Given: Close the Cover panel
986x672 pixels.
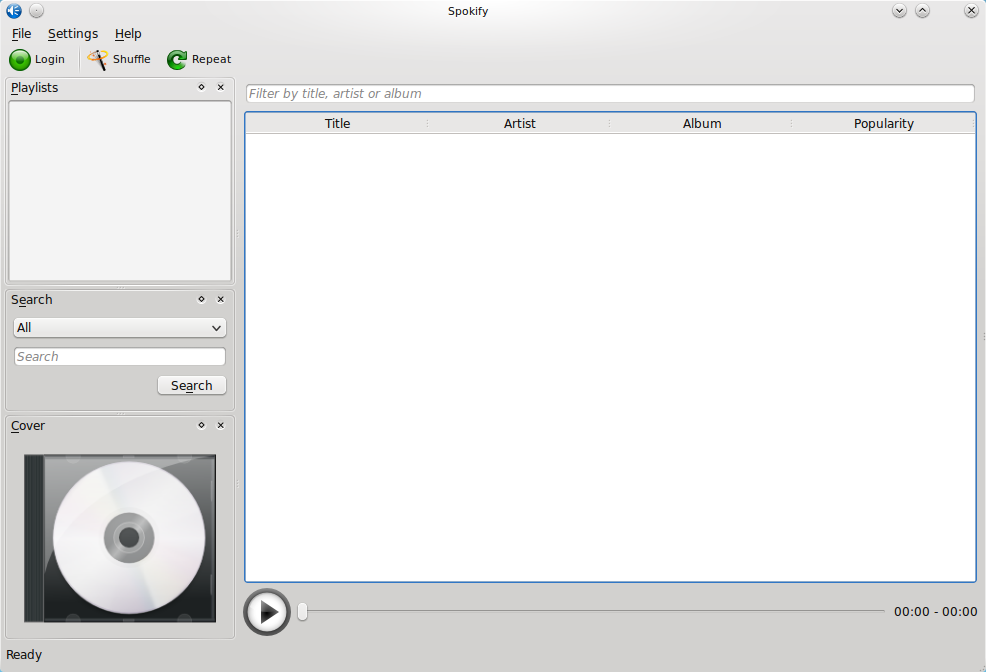Looking at the screenshot, I should coord(221,425).
